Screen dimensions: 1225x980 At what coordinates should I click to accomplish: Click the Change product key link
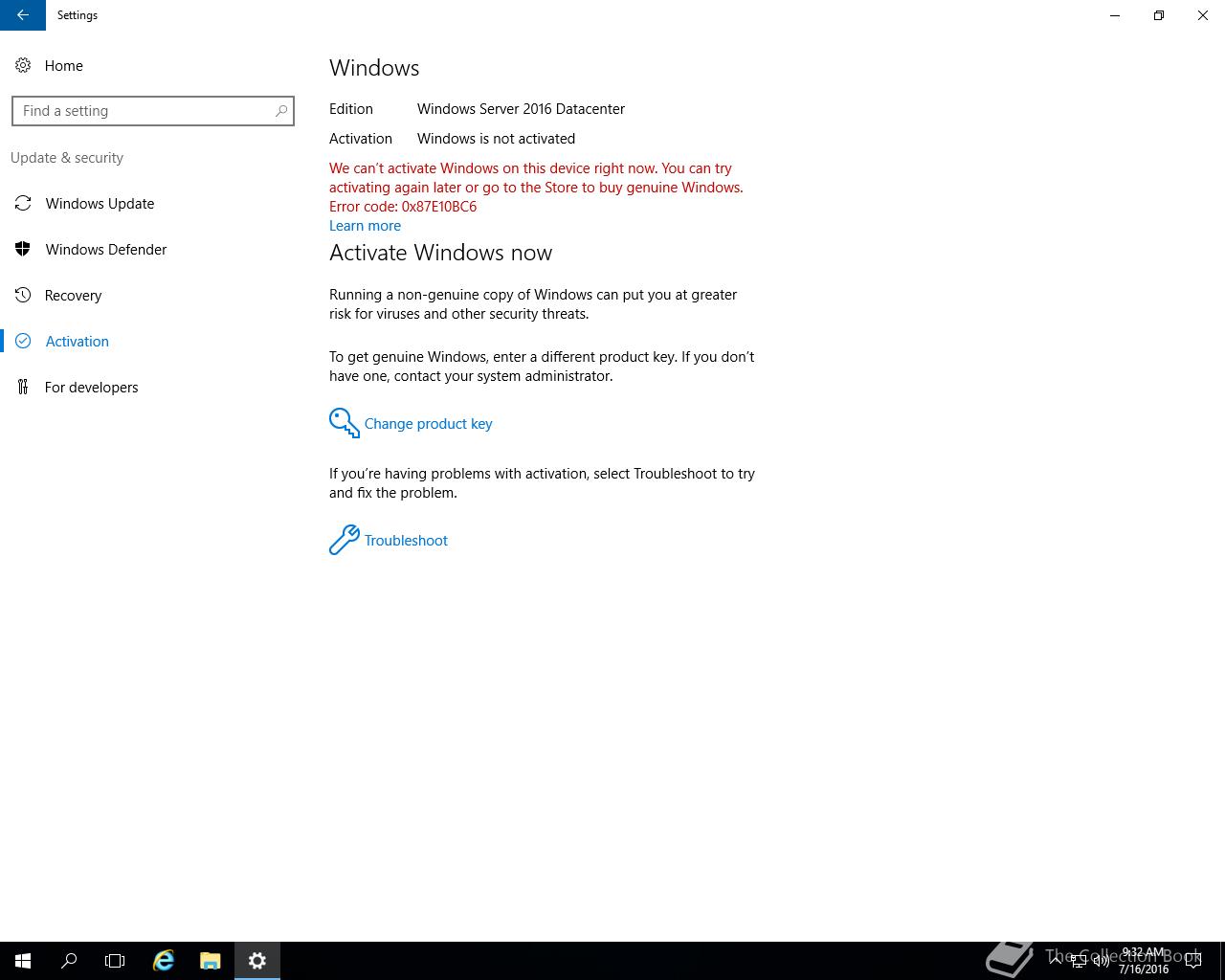pos(428,424)
